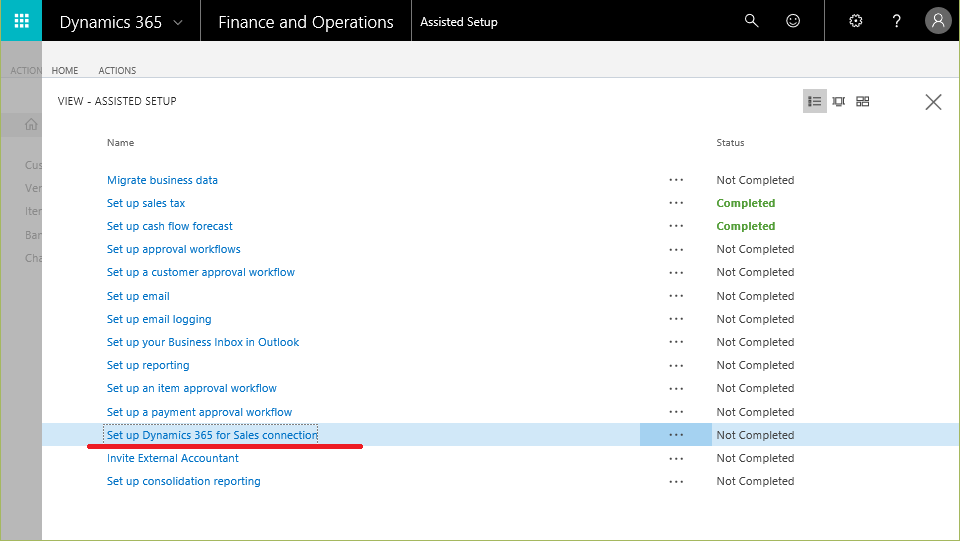Open ellipsis menu for Set up email logging

pyautogui.click(x=676, y=319)
